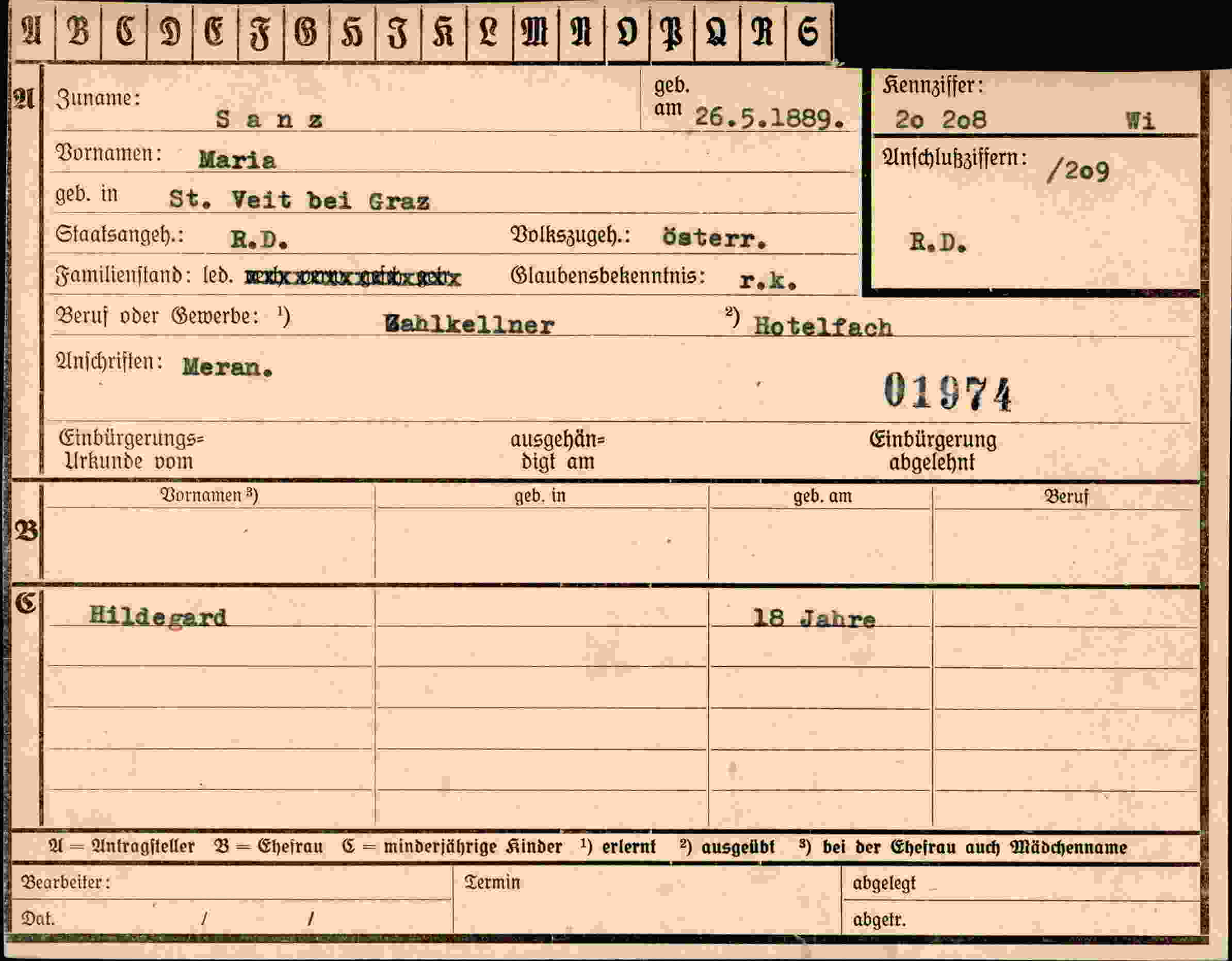Select the letter S index tab

coord(808,31)
